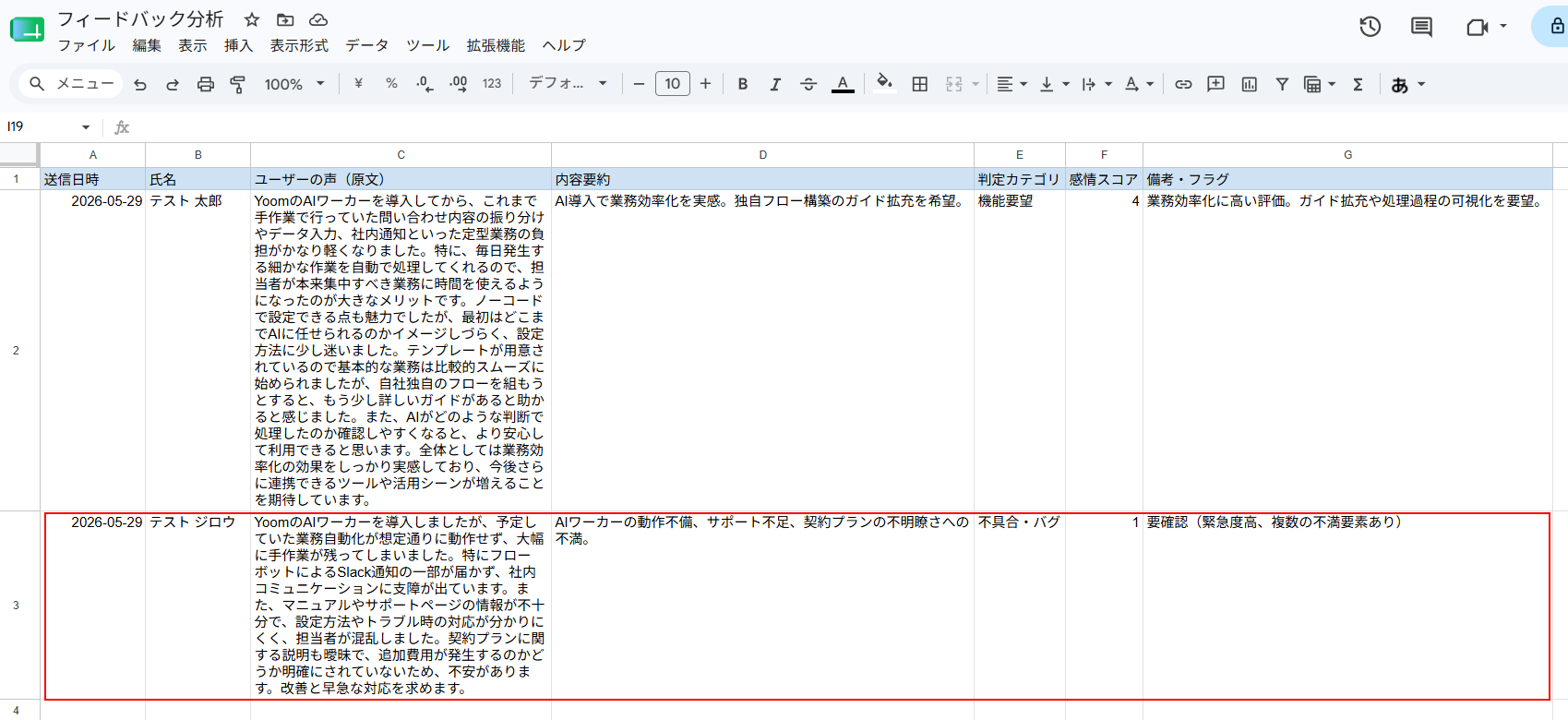Open horizontal align dropdown
The image size is (1568, 720).
1012,84
